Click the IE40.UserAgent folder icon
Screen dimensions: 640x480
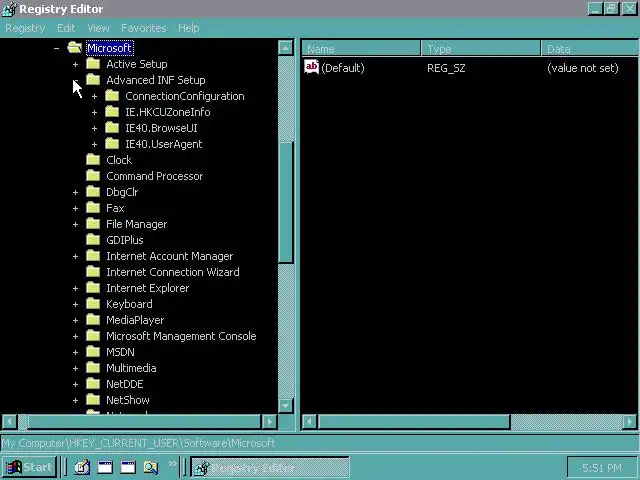112,144
